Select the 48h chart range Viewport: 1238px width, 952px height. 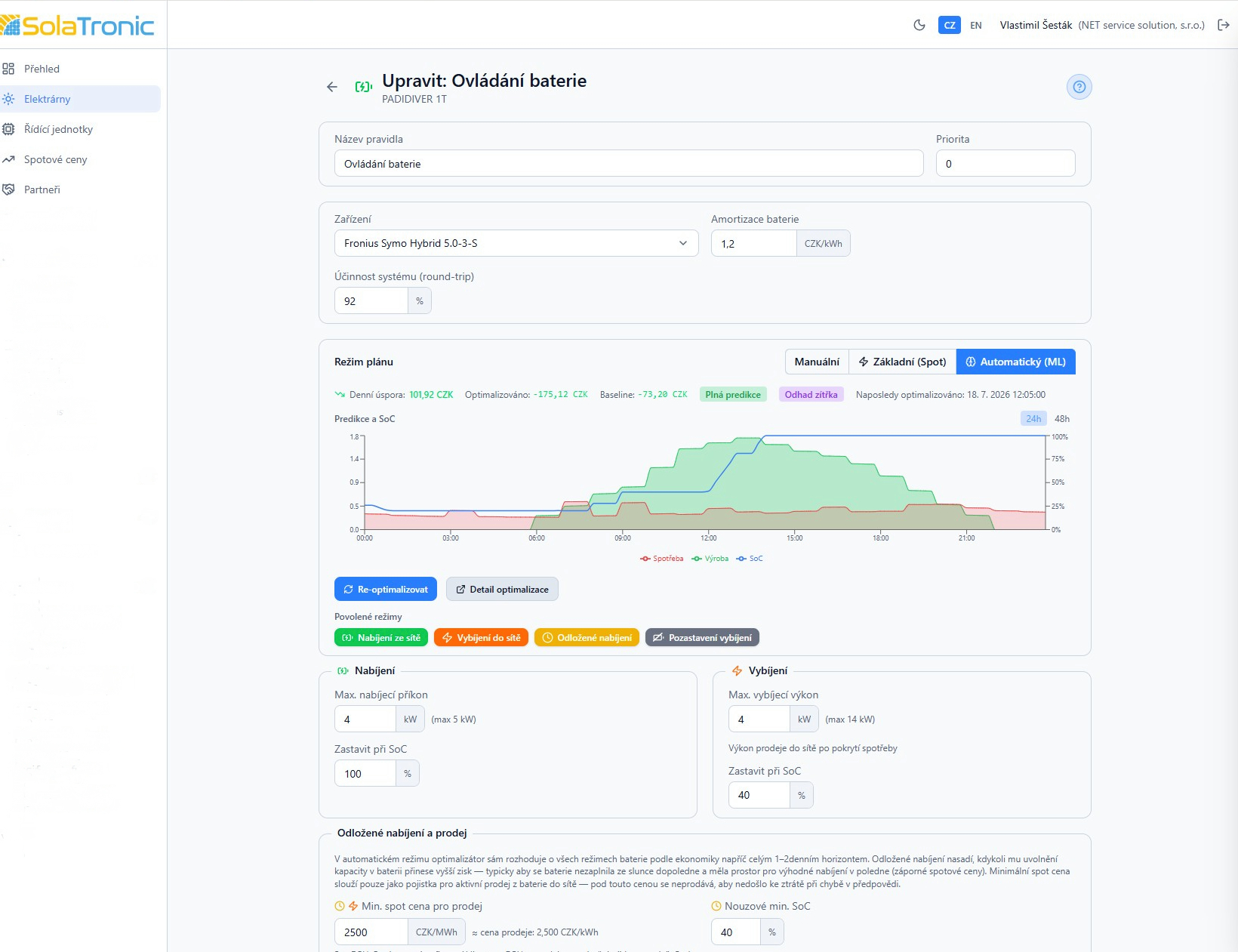[x=1062, y=418]
